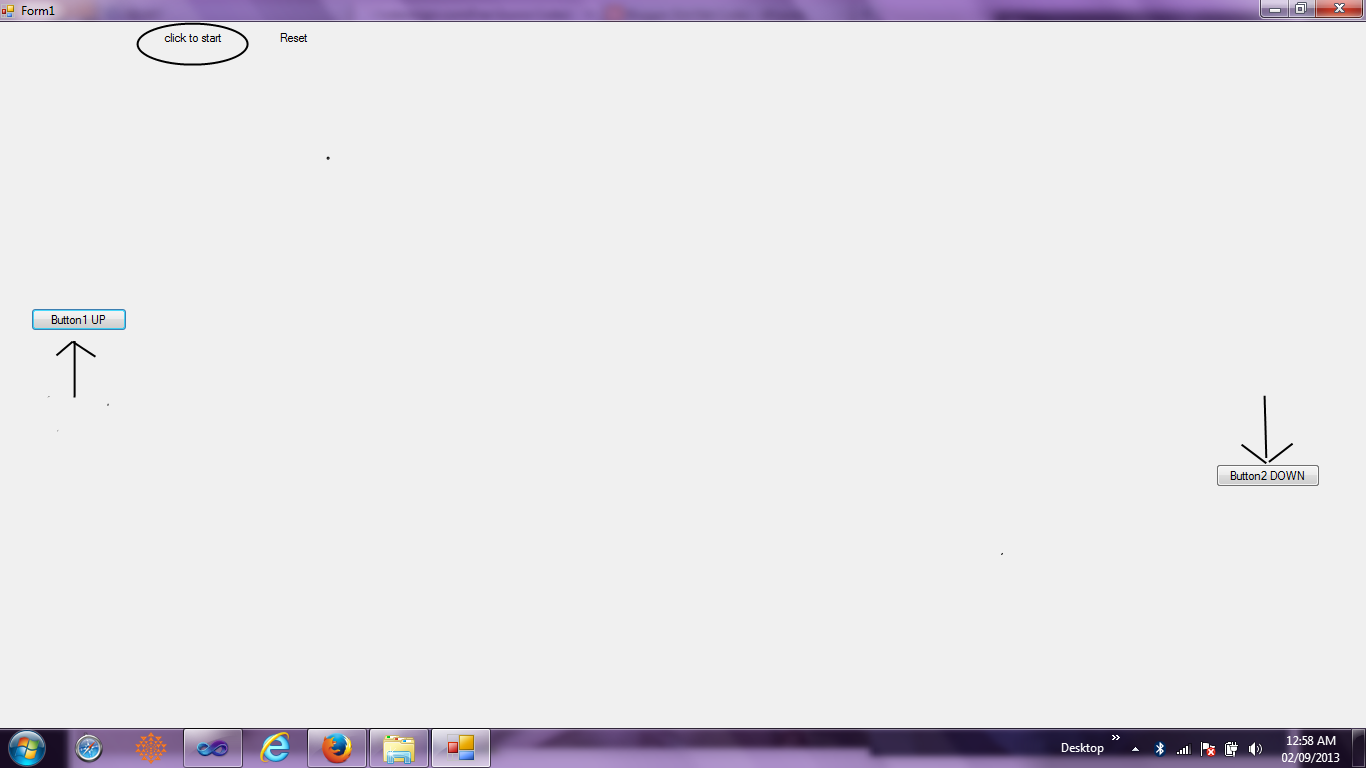Open the volume speaker control
The width and height of the screenshot is (1366, 768).
1257,748
